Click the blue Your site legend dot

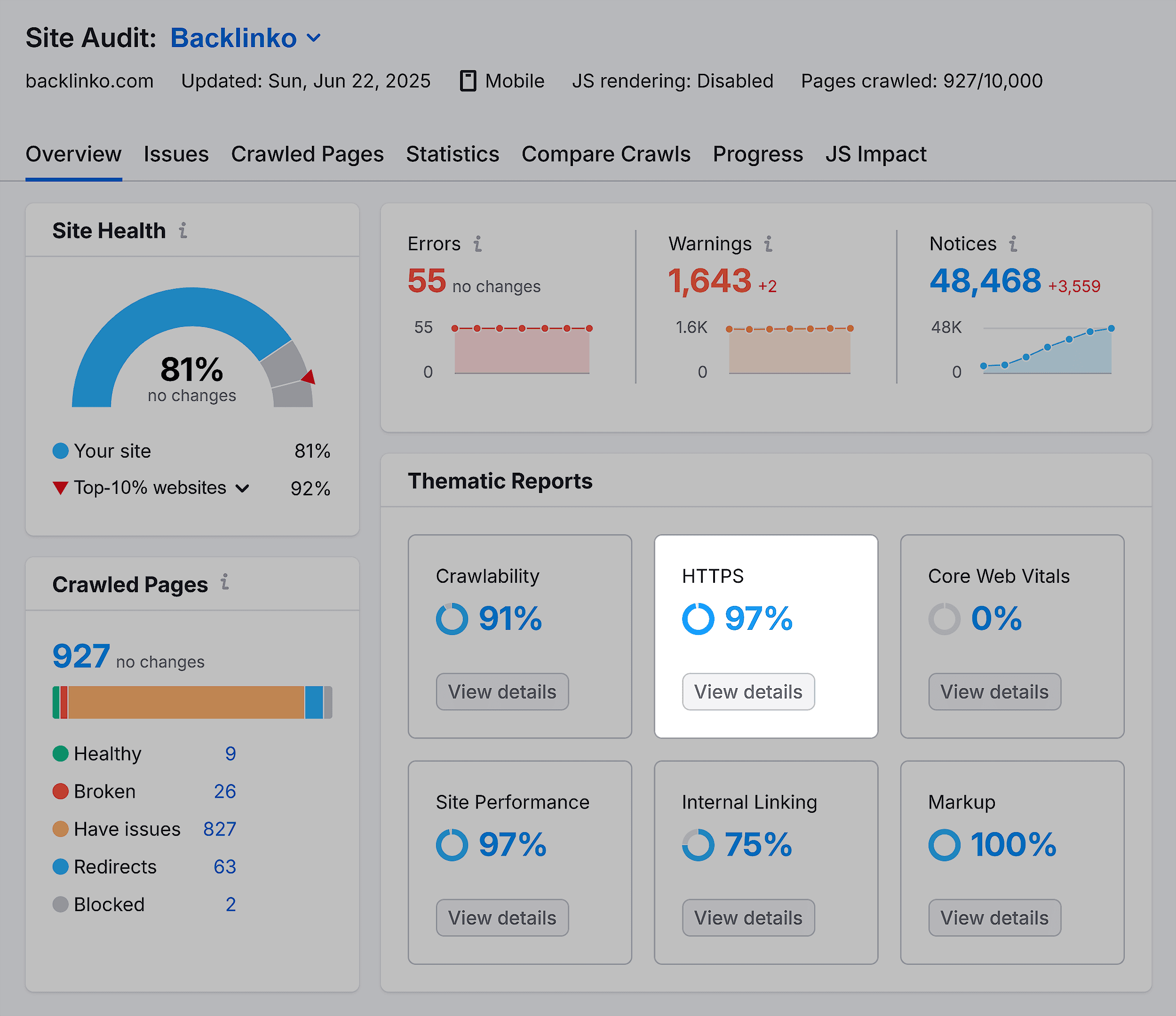pos(60,451)
